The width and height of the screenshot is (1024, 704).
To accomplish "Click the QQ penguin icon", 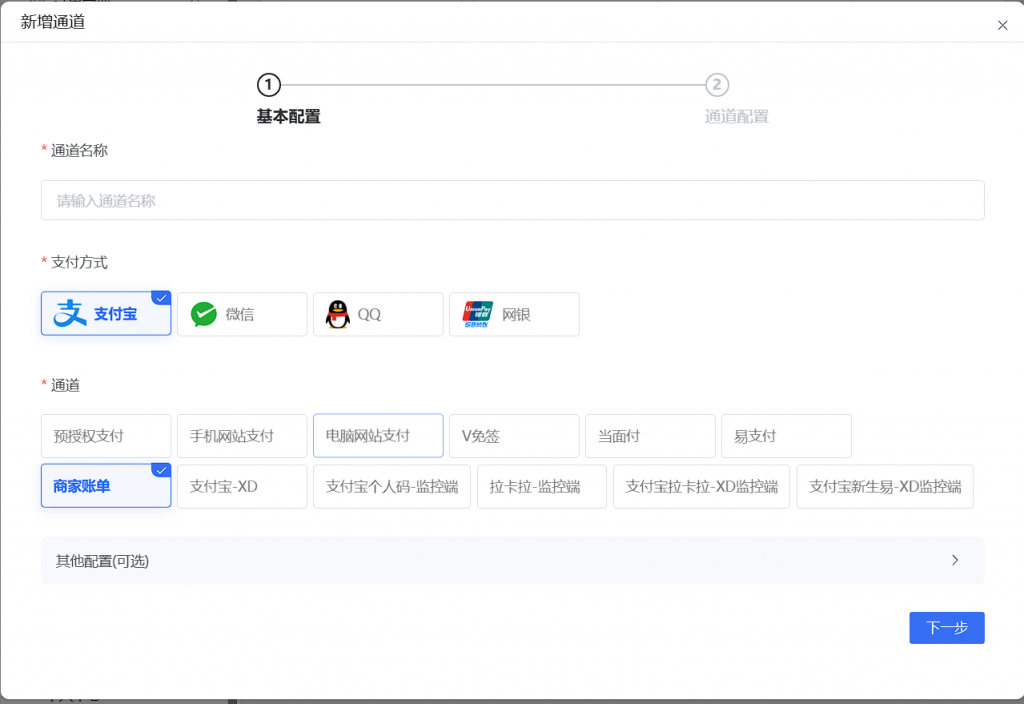I will [338, 314].
